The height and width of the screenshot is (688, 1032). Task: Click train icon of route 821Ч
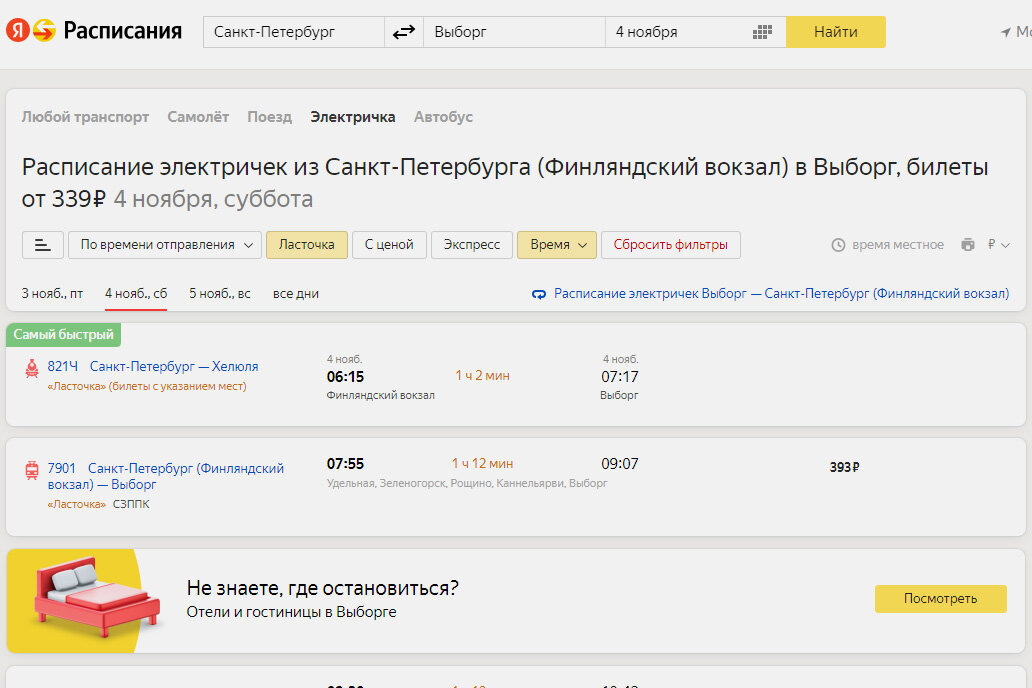pos(32,368)
